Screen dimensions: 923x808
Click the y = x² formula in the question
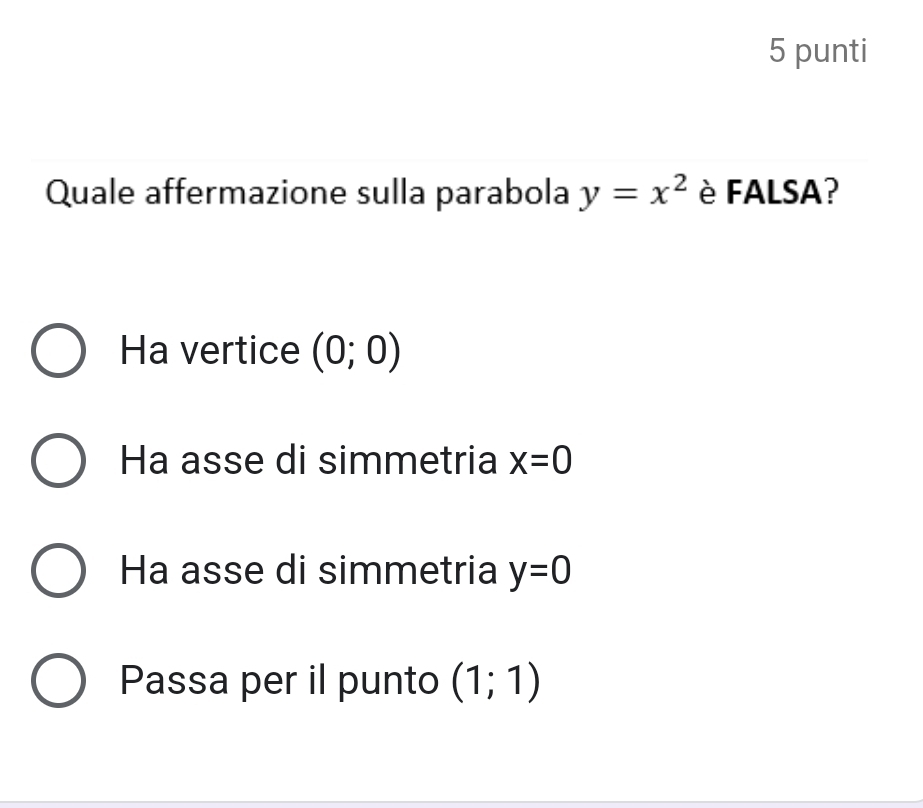click(633, 189)
